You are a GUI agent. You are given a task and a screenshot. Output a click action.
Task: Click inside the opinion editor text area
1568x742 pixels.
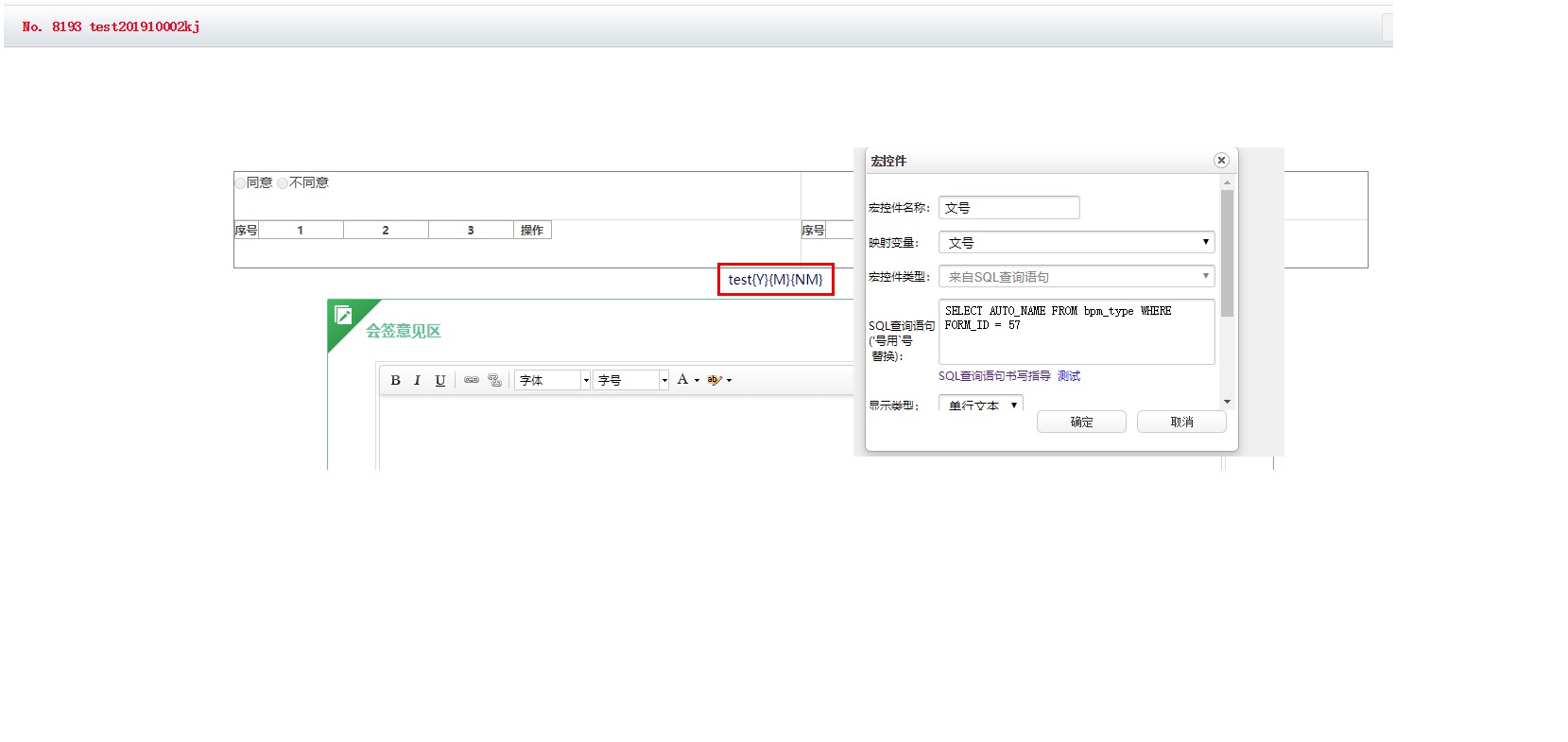coord(616,433)
